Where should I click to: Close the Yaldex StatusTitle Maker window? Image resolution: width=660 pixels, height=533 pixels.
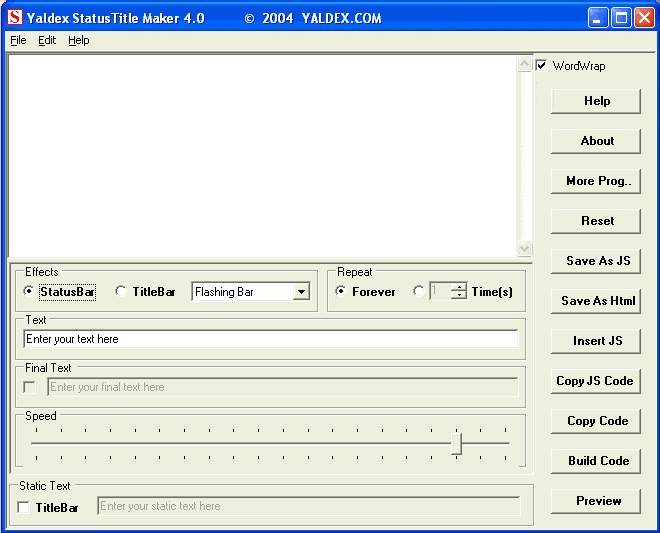tap(644, 18)
